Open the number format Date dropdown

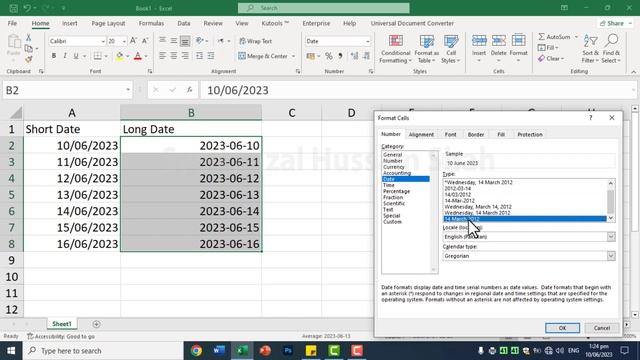[368, 41]
